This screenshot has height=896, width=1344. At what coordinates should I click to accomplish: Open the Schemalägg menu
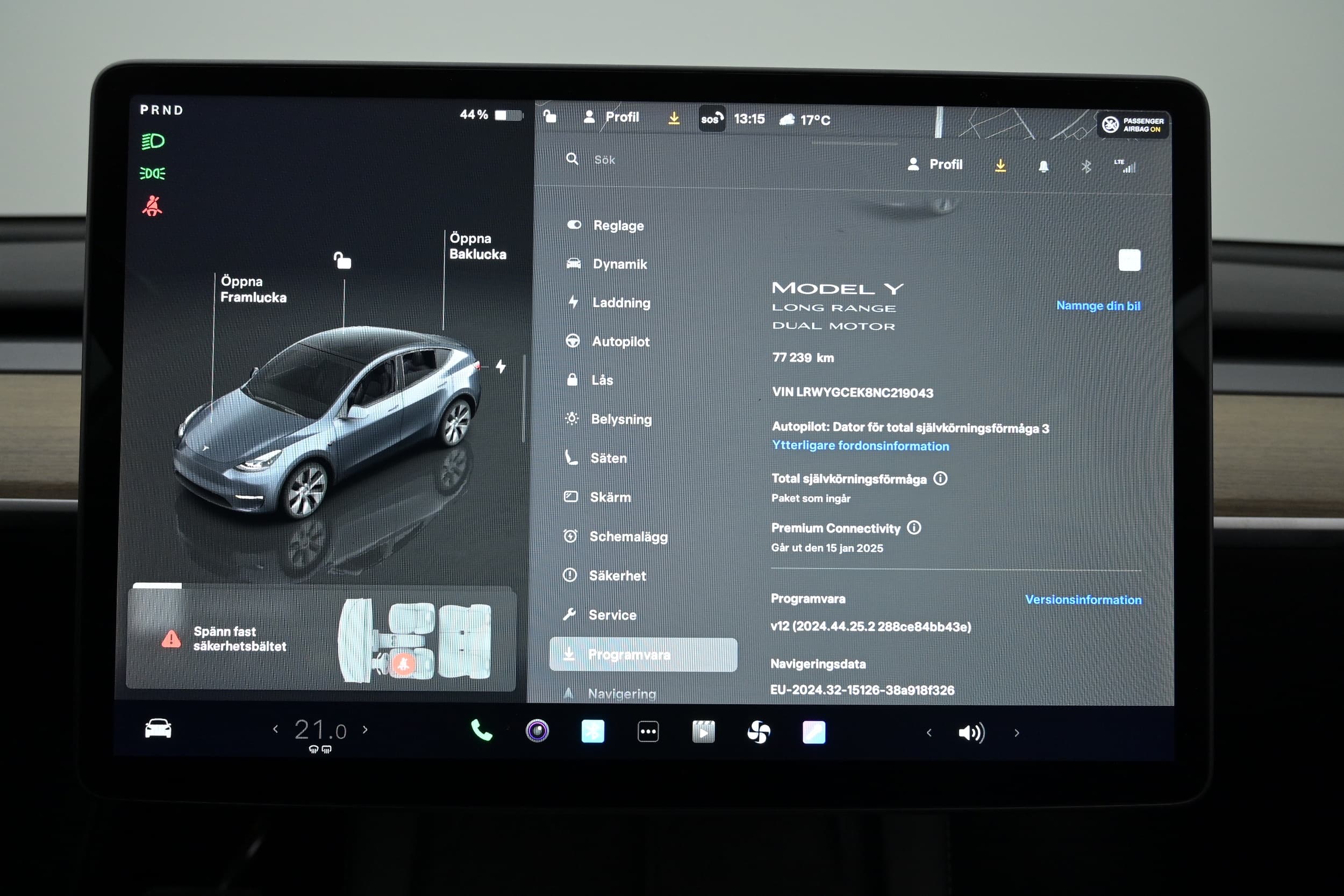tap(615, 536)
